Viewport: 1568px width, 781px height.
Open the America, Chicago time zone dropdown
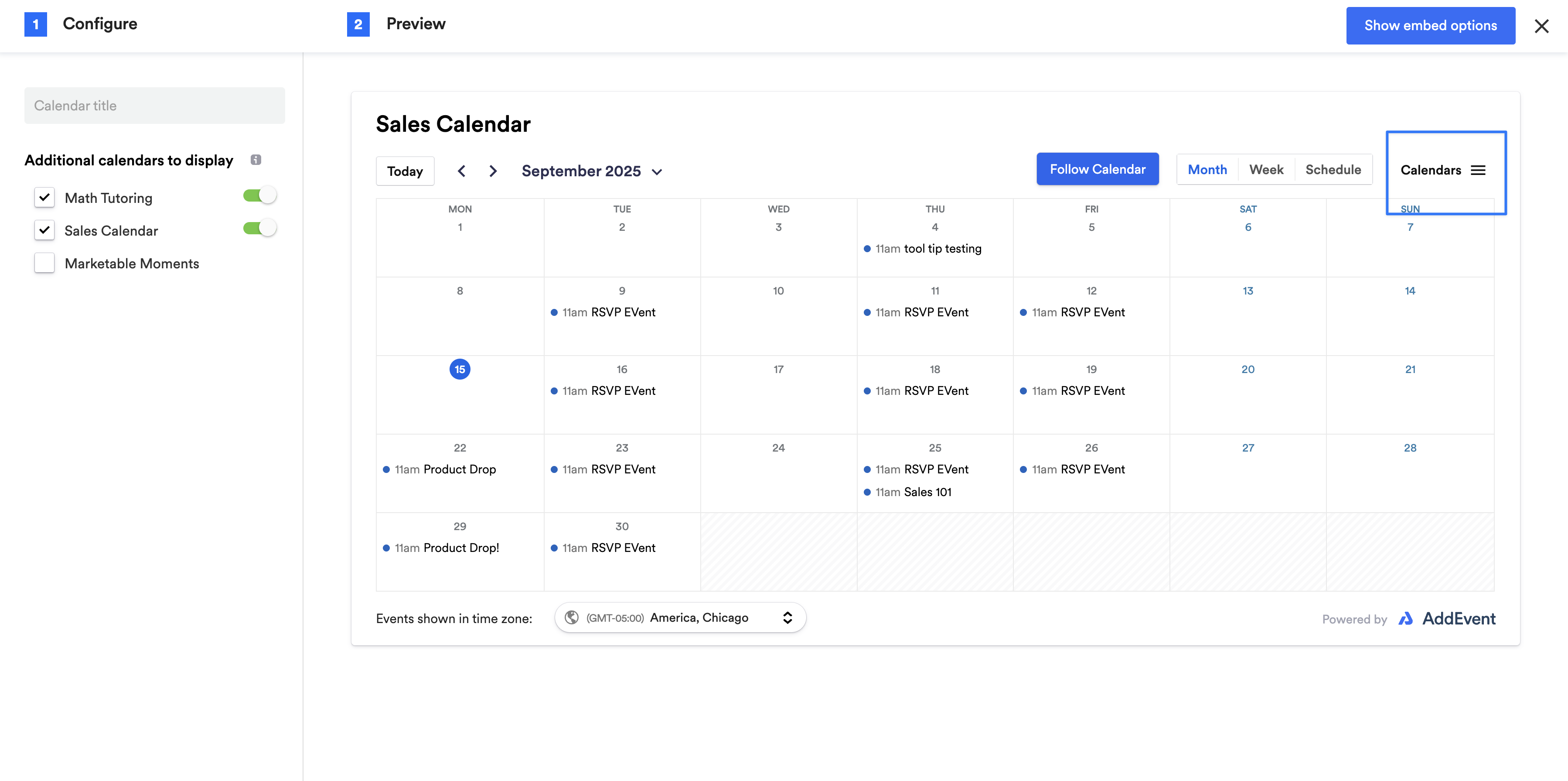[x=680, y=618]
